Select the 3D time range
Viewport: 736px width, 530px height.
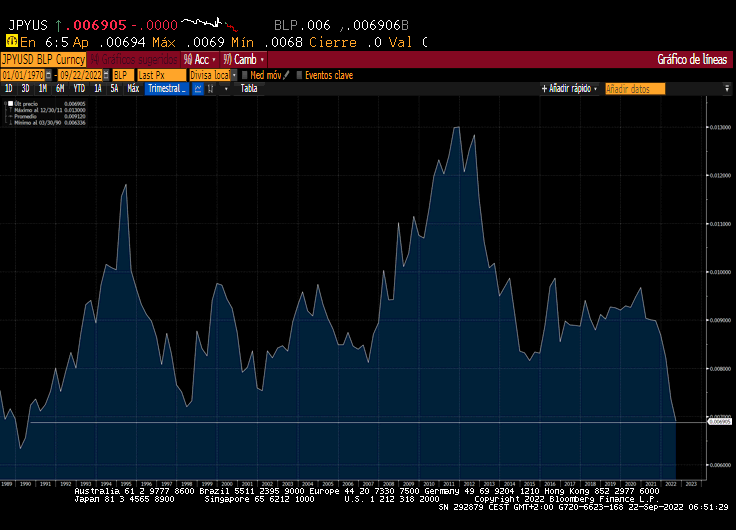25,88
